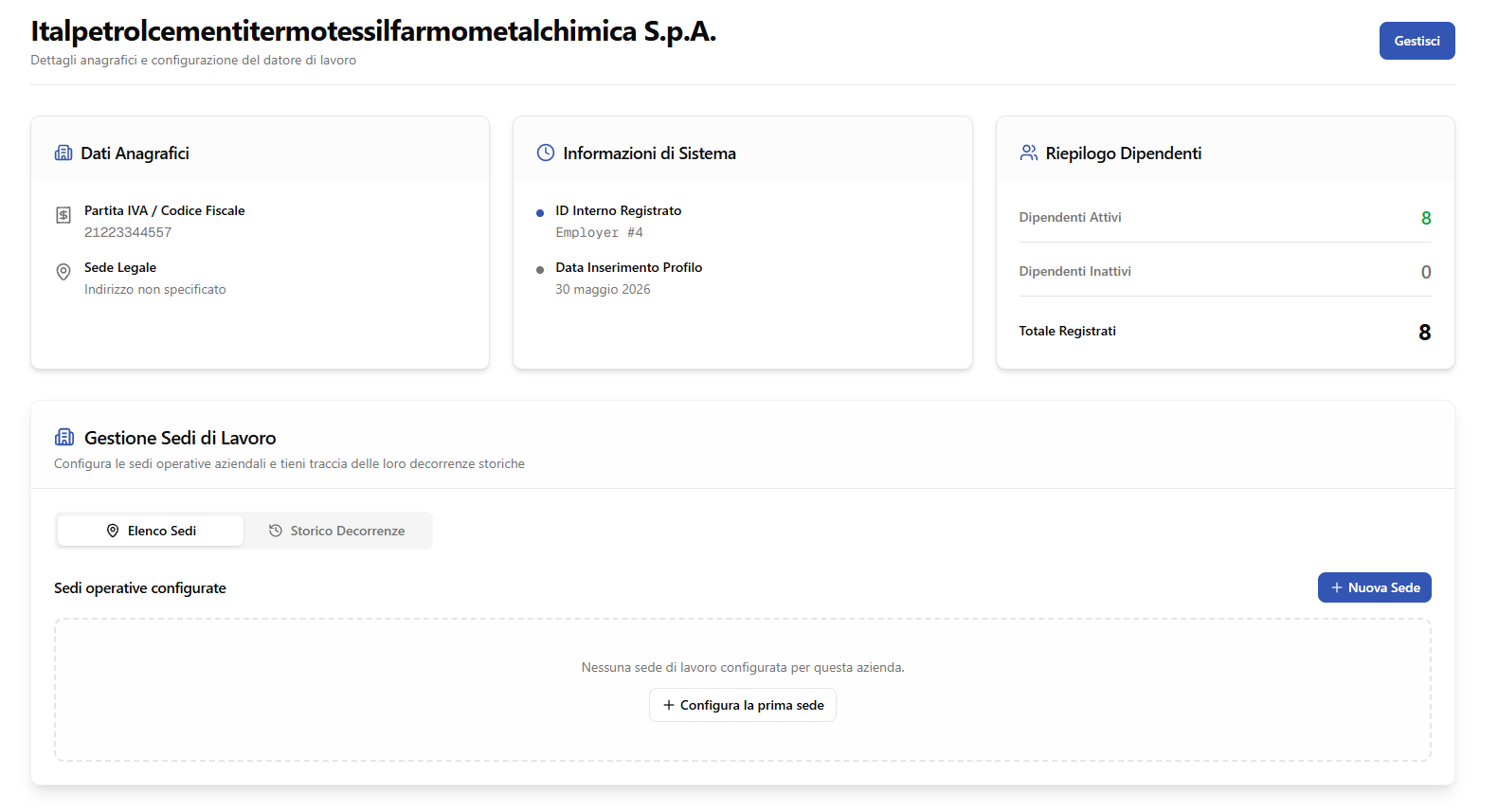Screen dimensions: 1498x812
Task: Click the gray dot beside Data Inserimento Profilo
Action: click(540, 270)
